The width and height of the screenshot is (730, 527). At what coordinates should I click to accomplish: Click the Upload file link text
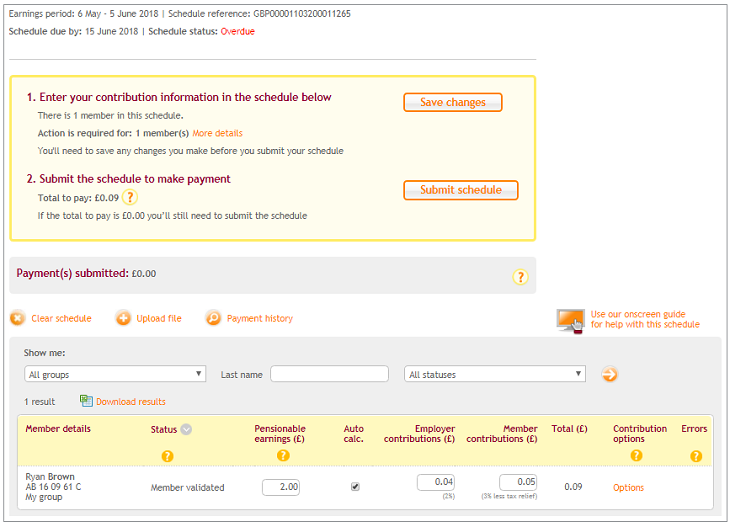click(159, 318)
